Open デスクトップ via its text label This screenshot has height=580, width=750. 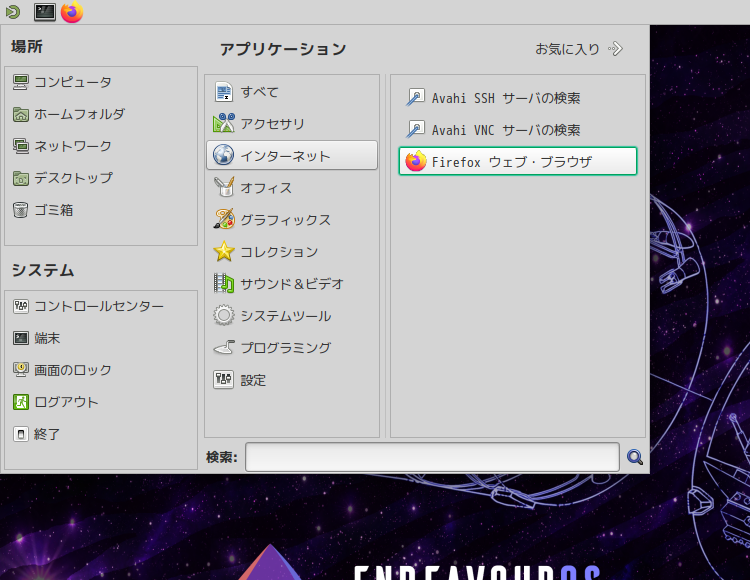click(x=73, y=178)
